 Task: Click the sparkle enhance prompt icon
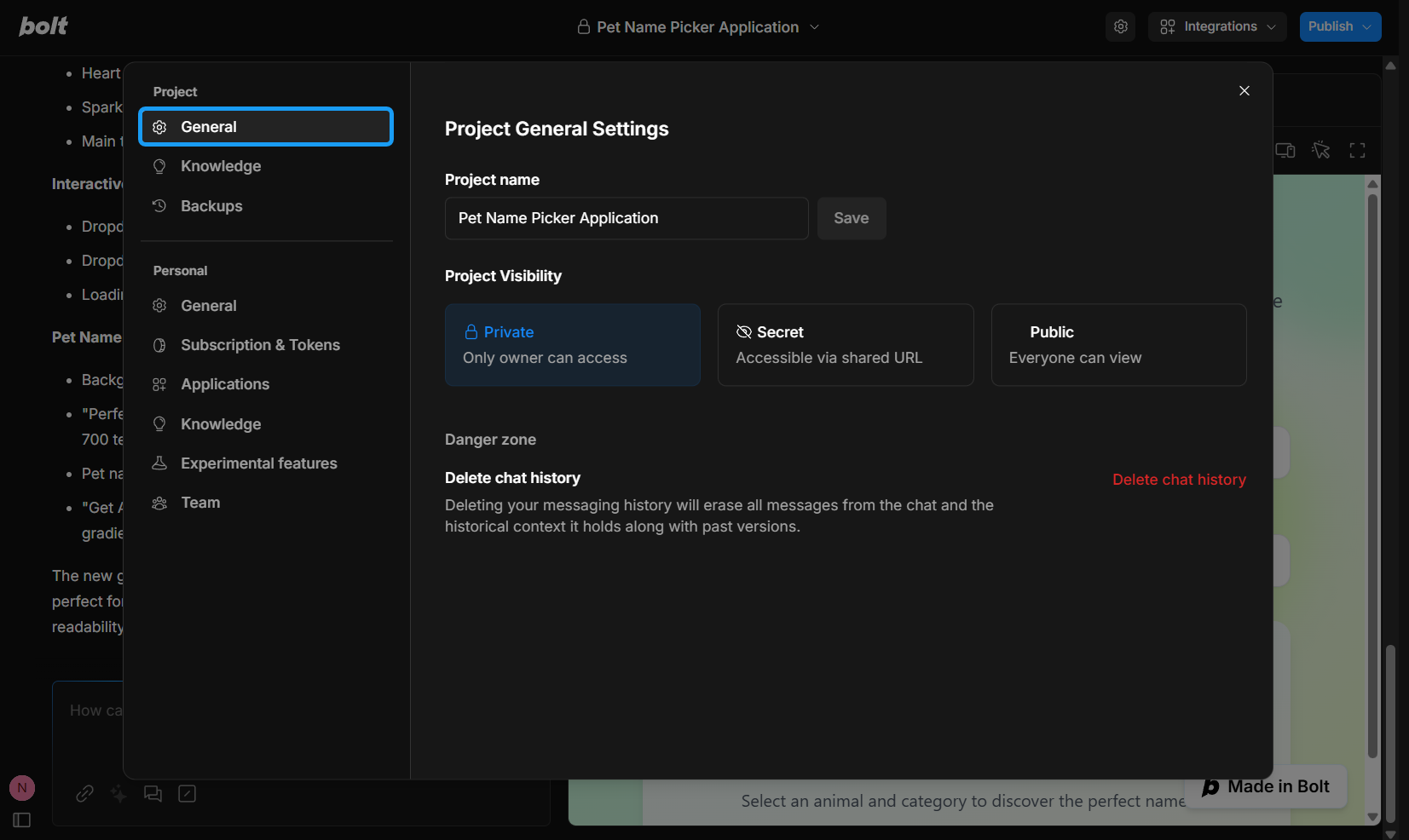coord(118,794)
